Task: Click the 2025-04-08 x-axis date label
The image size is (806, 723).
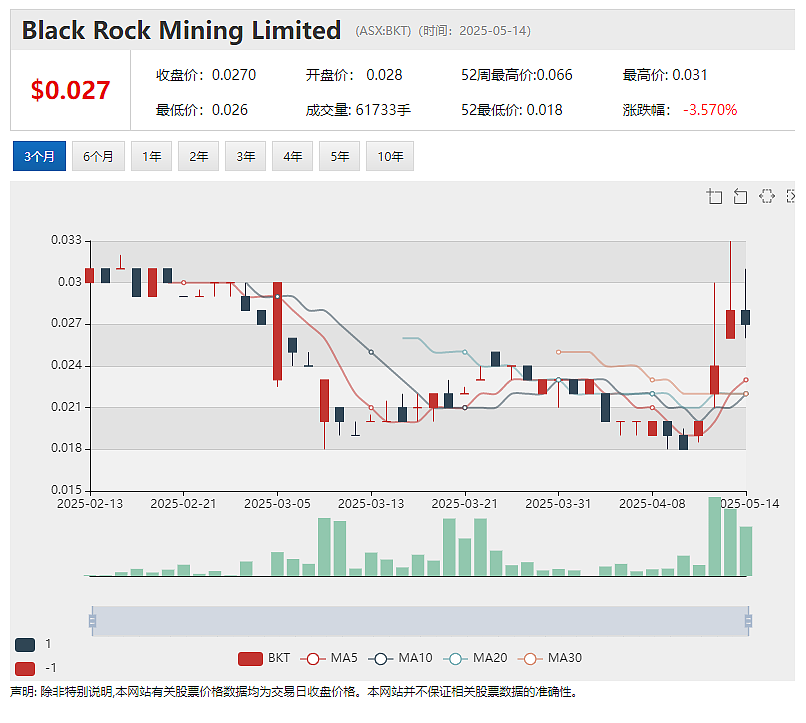Action: point(652,504)
